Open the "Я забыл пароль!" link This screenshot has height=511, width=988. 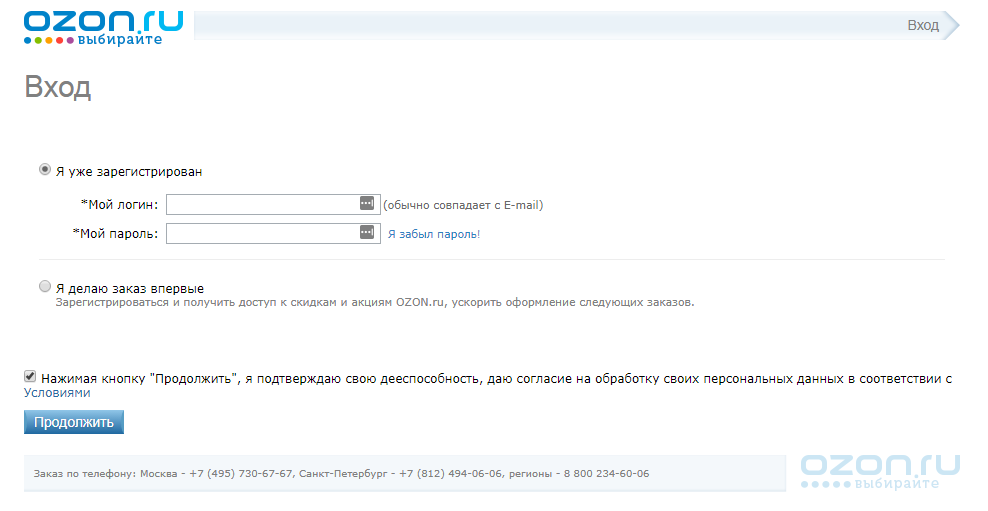(434, 234)
